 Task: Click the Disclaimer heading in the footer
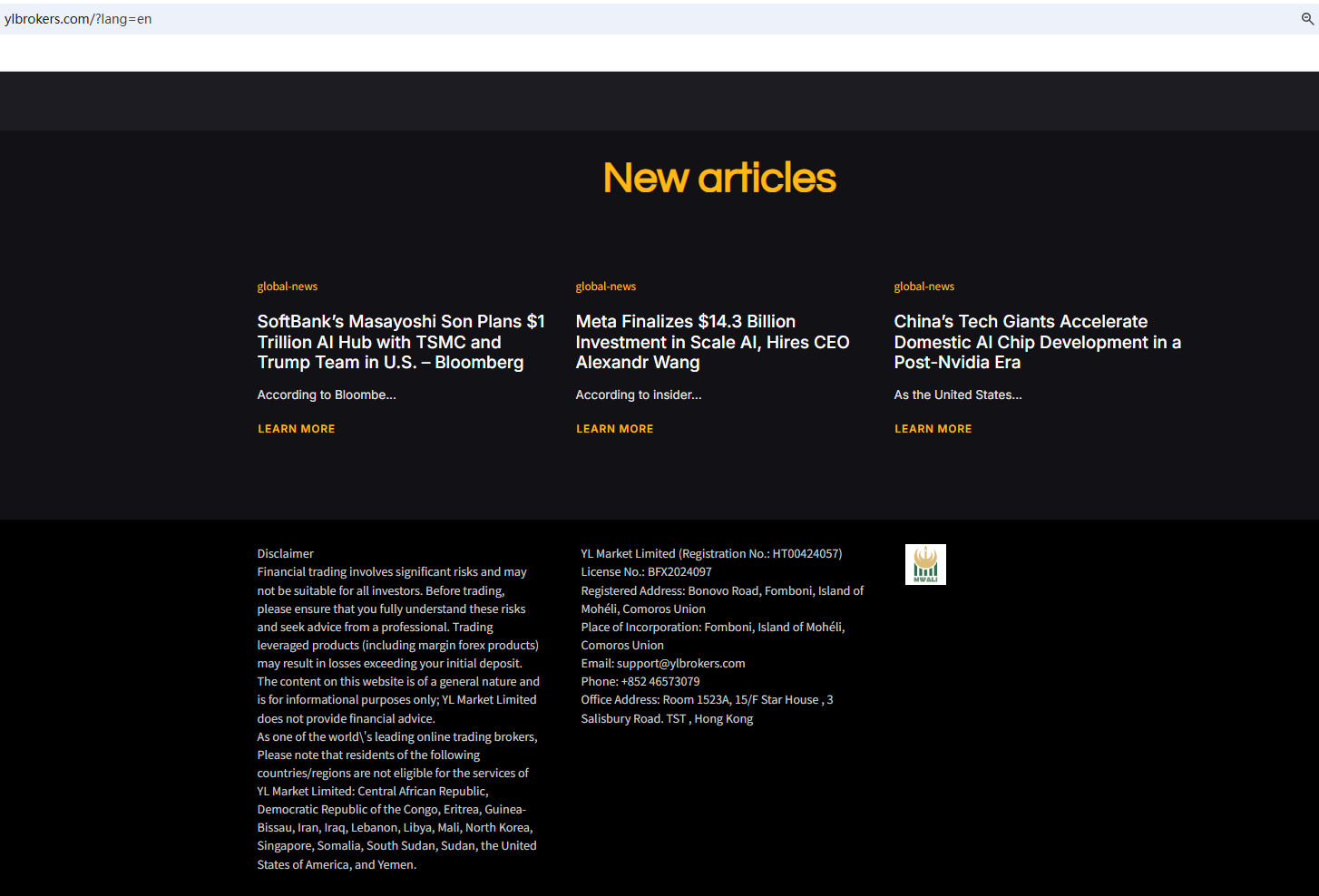point(286,554)
